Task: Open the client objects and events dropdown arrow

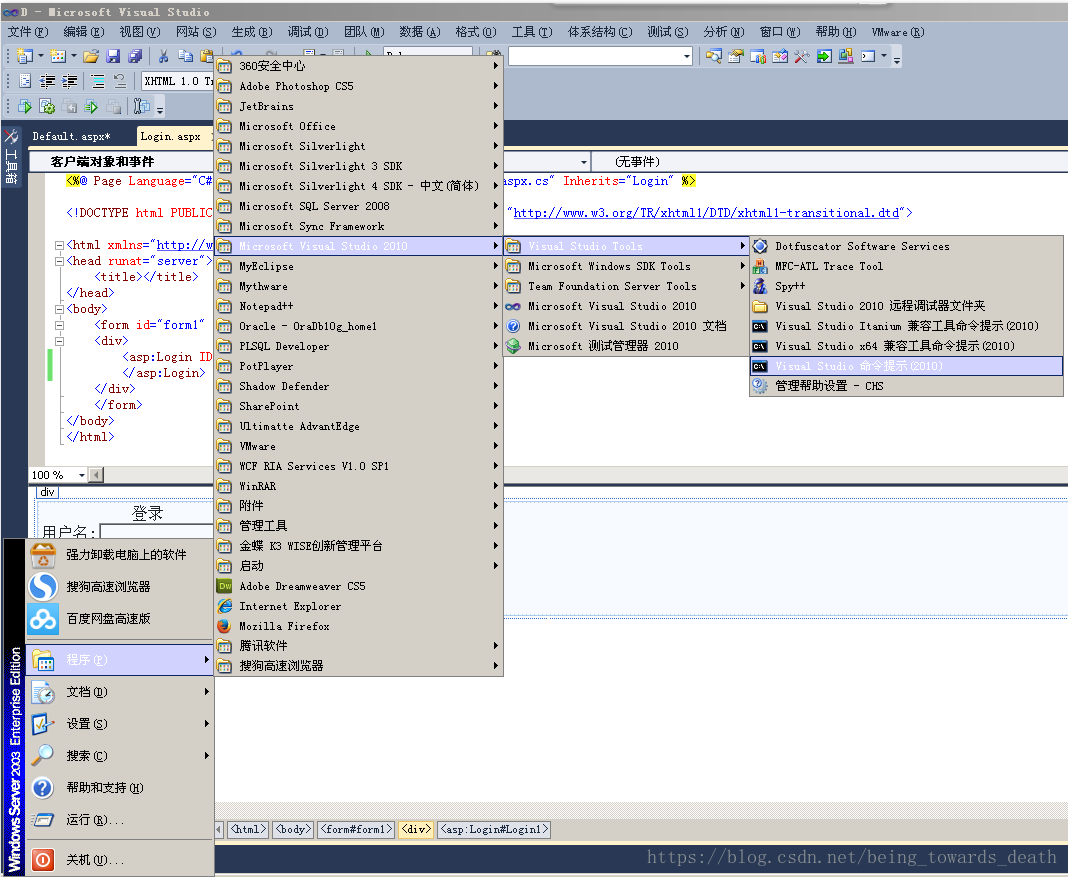Action: (584, 161)
